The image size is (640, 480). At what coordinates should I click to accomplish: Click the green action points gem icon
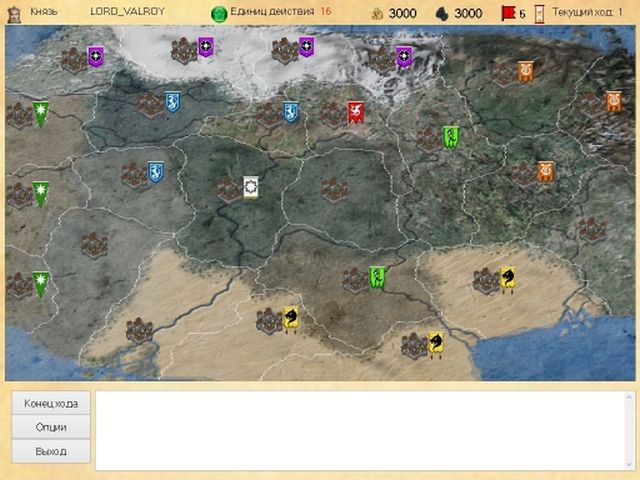click(219, 14)
